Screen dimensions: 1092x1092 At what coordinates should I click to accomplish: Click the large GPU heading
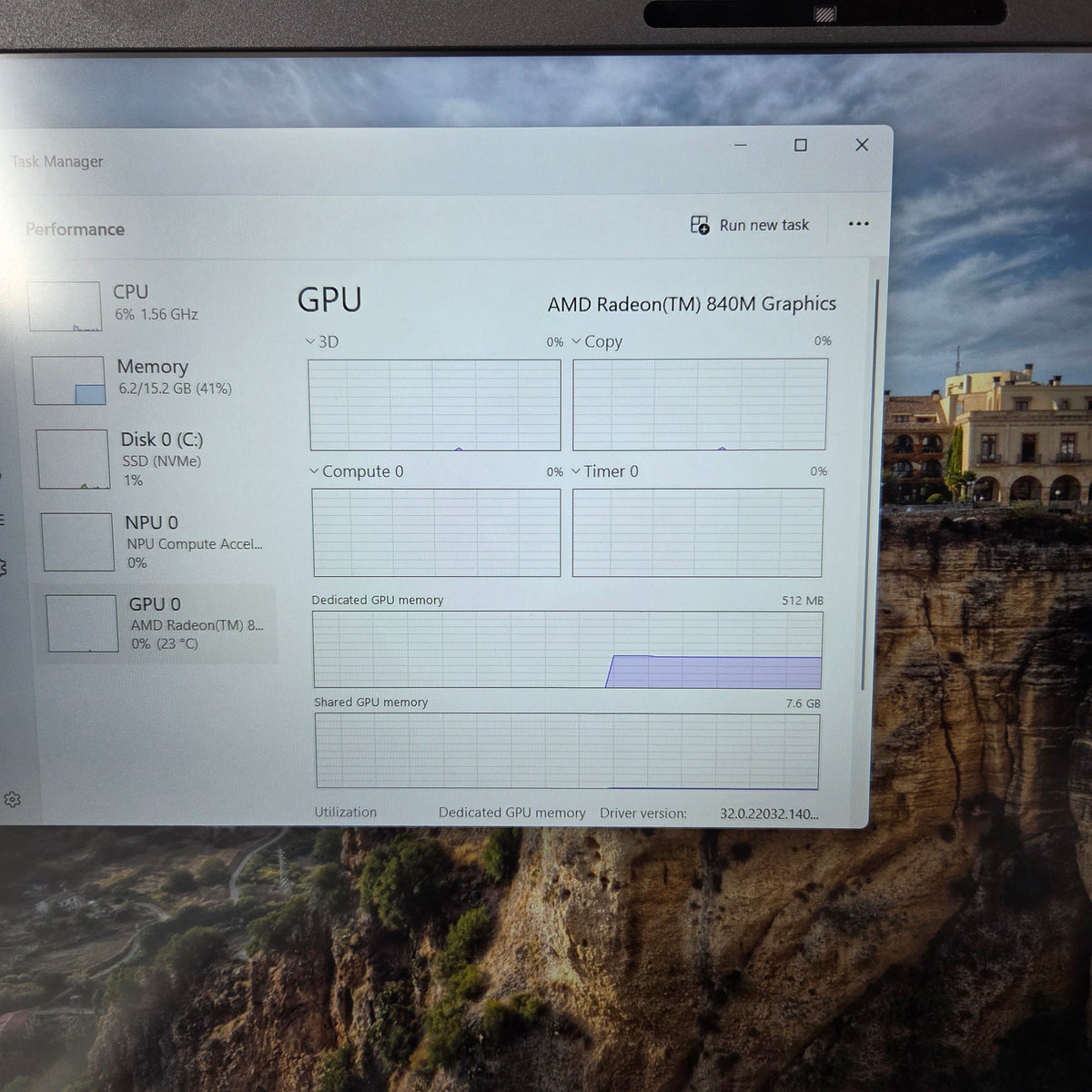pos(329,299)
